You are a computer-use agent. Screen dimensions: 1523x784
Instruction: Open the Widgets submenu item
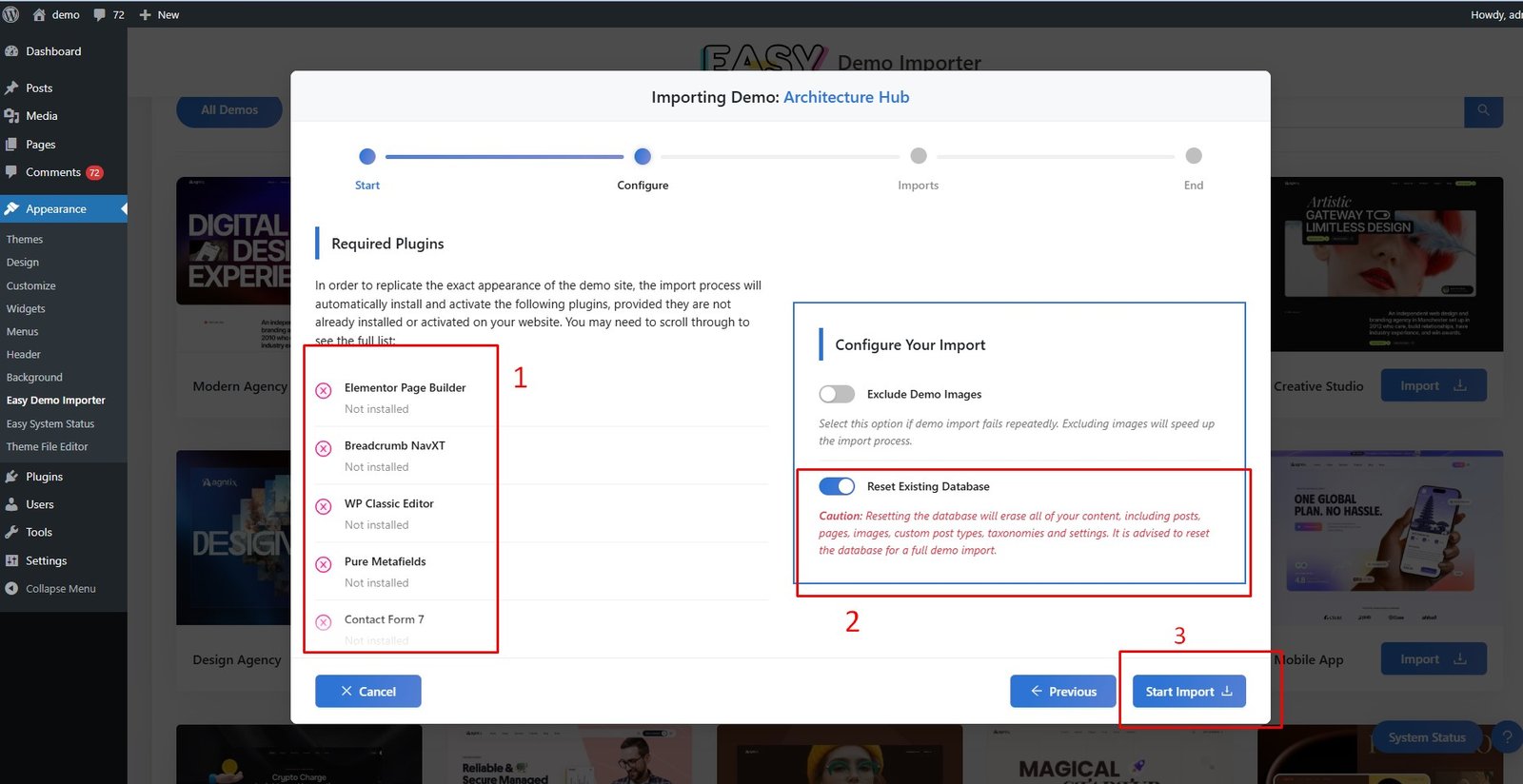pos(26,308)
